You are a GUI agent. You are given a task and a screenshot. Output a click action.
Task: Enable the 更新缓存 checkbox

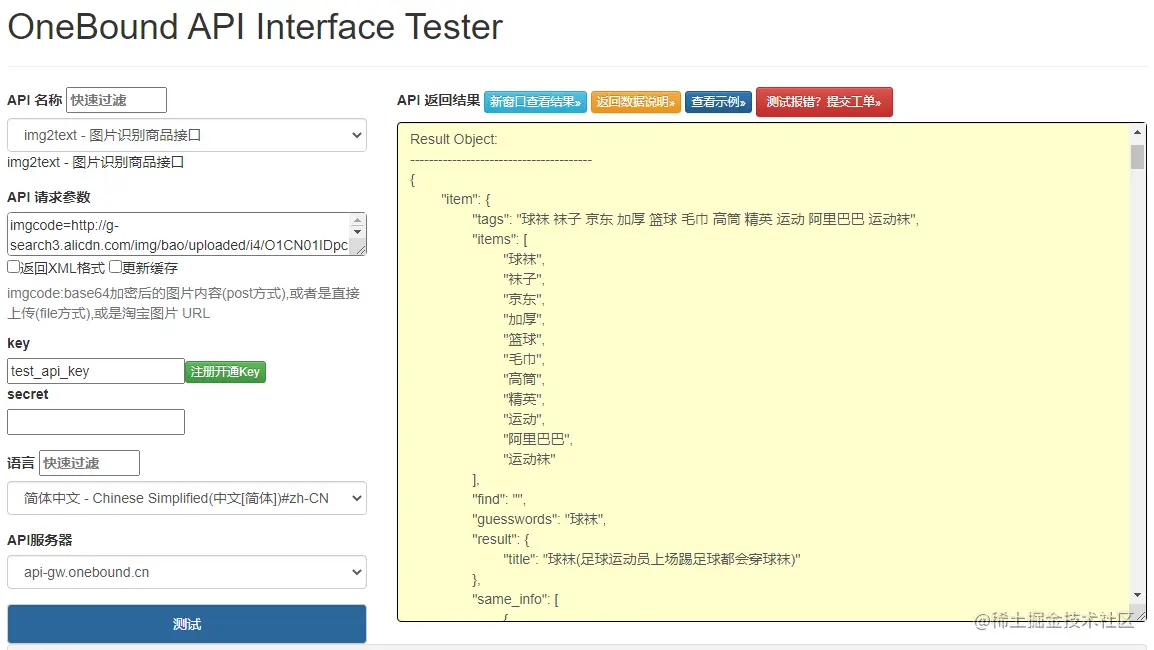(x=116, y=267)
